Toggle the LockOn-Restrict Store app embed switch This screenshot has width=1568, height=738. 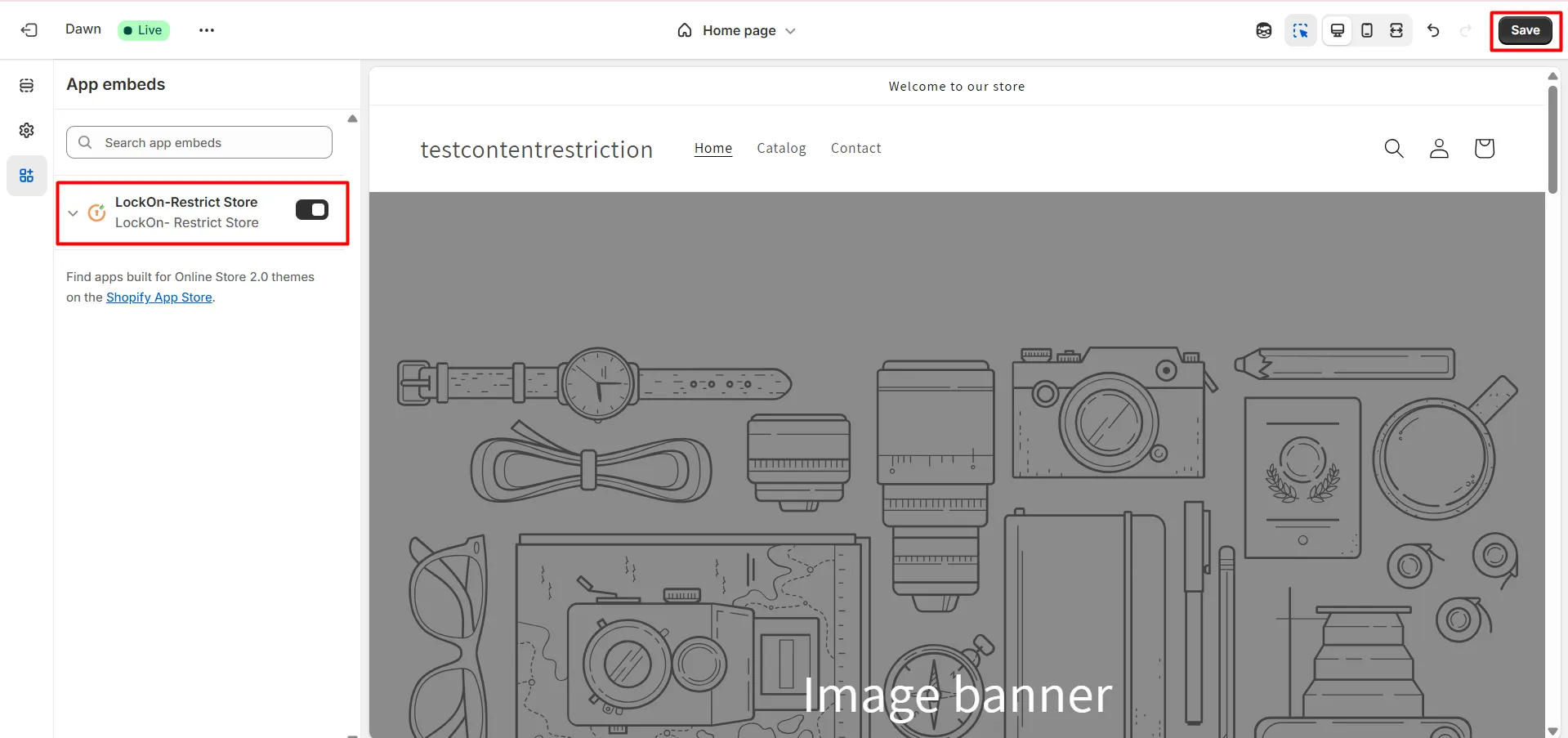(312, 210)
